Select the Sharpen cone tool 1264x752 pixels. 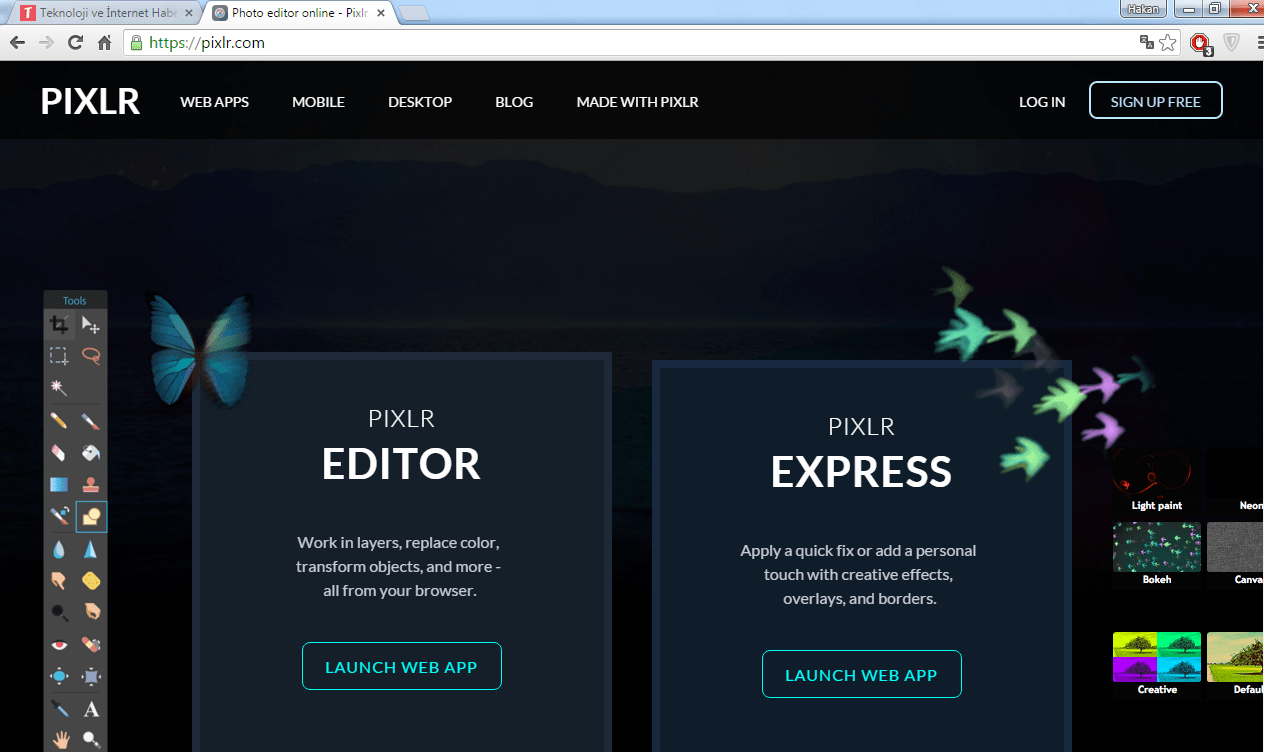click(x=91, y=549)
